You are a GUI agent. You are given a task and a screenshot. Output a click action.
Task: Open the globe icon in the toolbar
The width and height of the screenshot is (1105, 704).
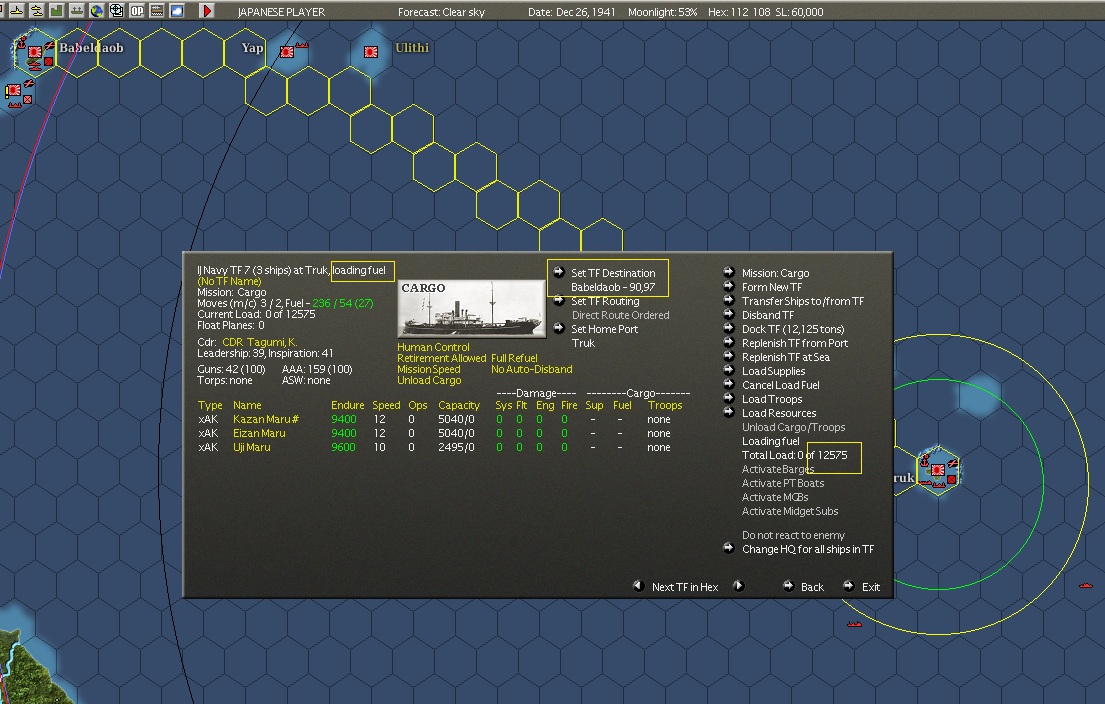[x=97, y=11]
